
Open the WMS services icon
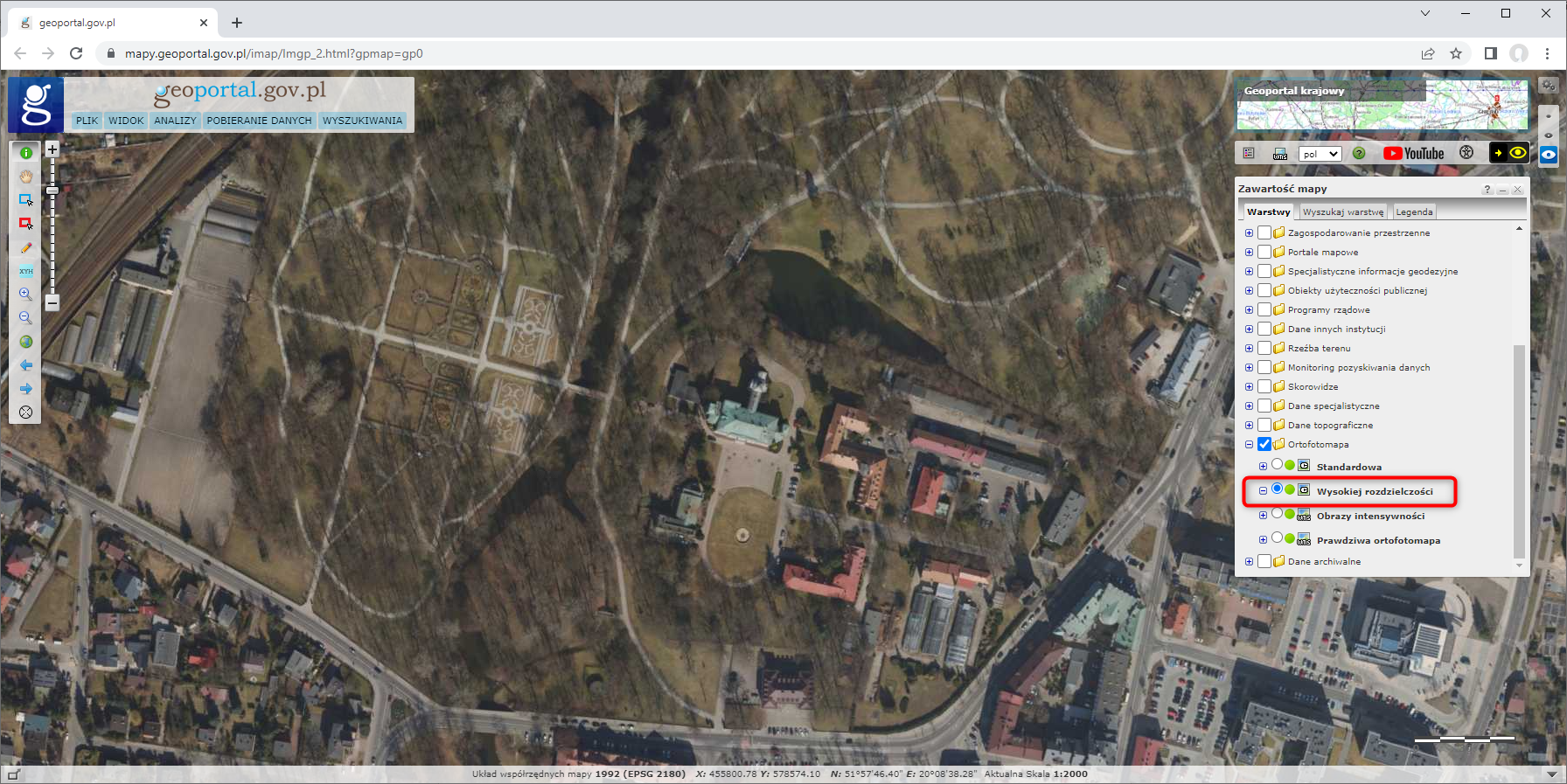click(x=1280, y=153)
